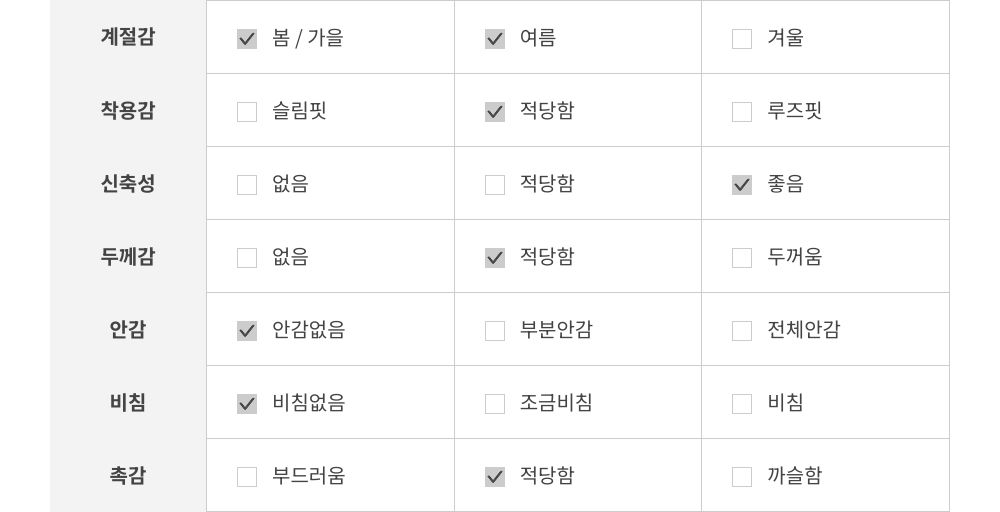Tick the 까슬함 checkbox
The height and width of the screenshot is (512, 1000).
click(x=742, y=477)
